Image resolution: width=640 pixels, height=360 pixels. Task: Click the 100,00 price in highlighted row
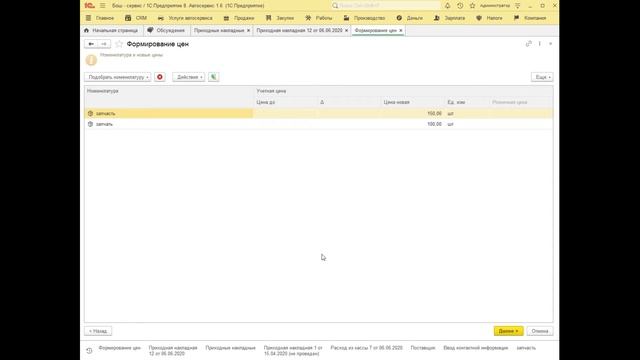click(434, 113)
